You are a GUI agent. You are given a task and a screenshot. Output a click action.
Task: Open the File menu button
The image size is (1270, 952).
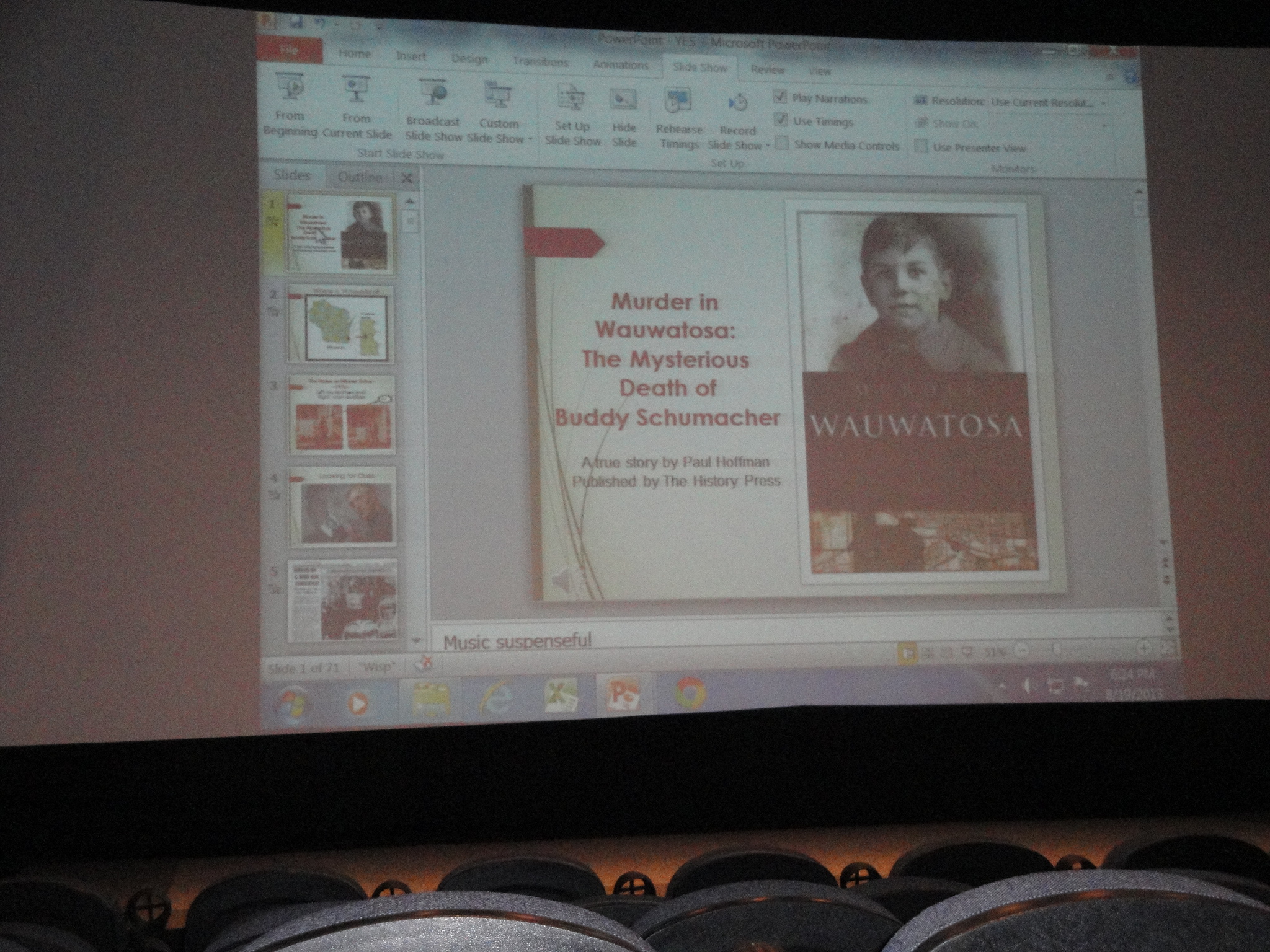[289, 51]
